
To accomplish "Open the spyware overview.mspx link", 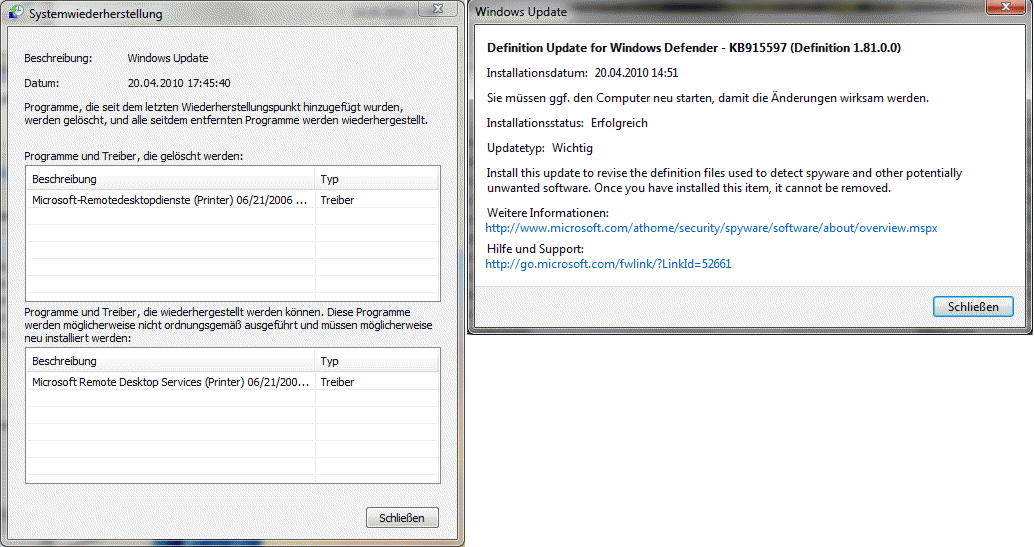I will click(711, 228).
